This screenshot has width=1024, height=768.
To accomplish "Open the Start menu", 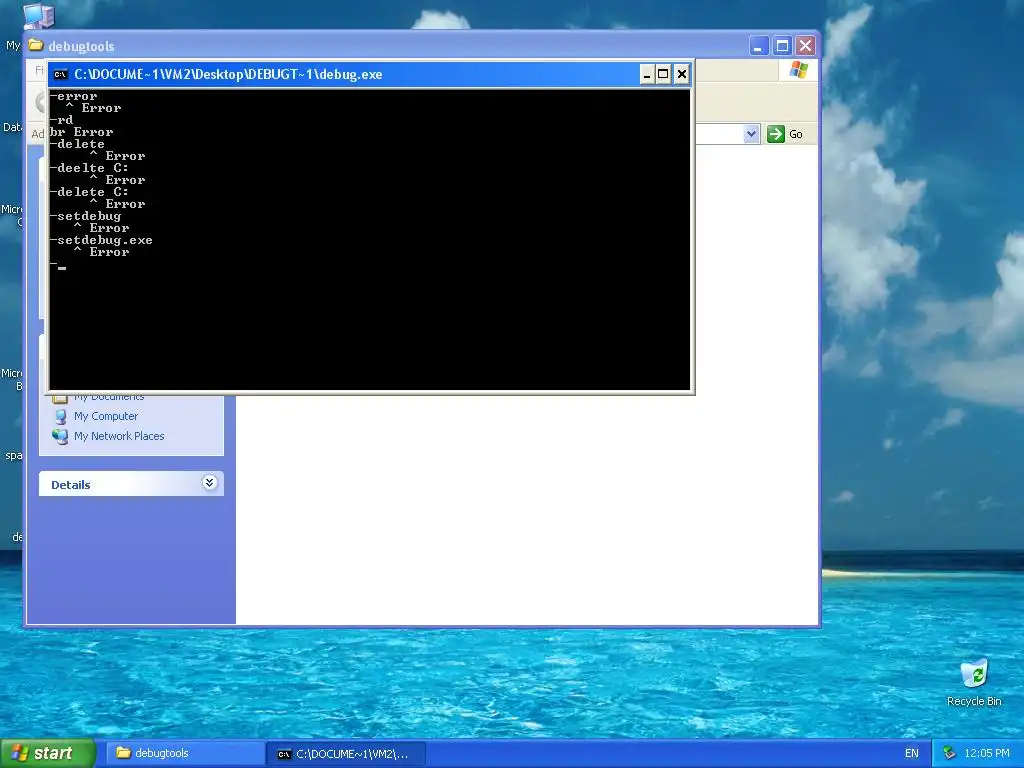I will coord(48,753).
